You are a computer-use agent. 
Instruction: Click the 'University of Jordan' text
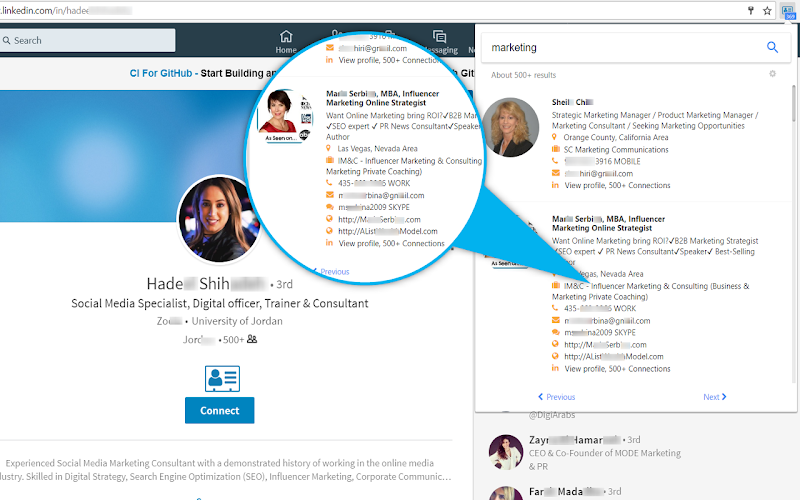coord(237,321)
